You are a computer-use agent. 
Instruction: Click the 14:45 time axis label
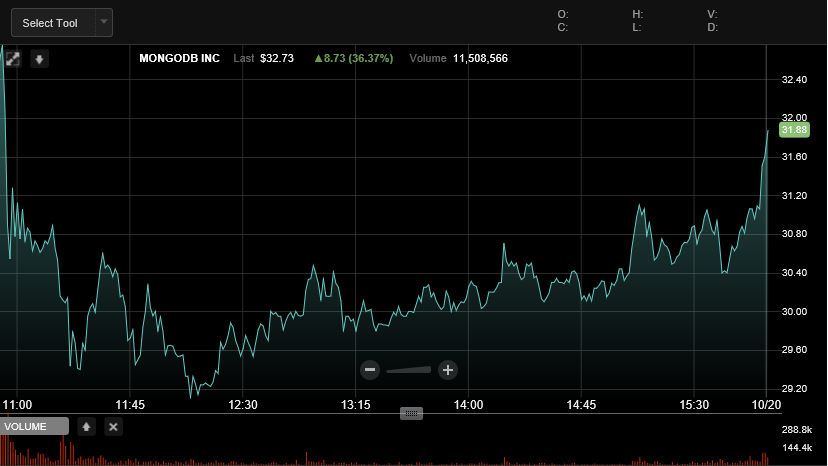581,405
